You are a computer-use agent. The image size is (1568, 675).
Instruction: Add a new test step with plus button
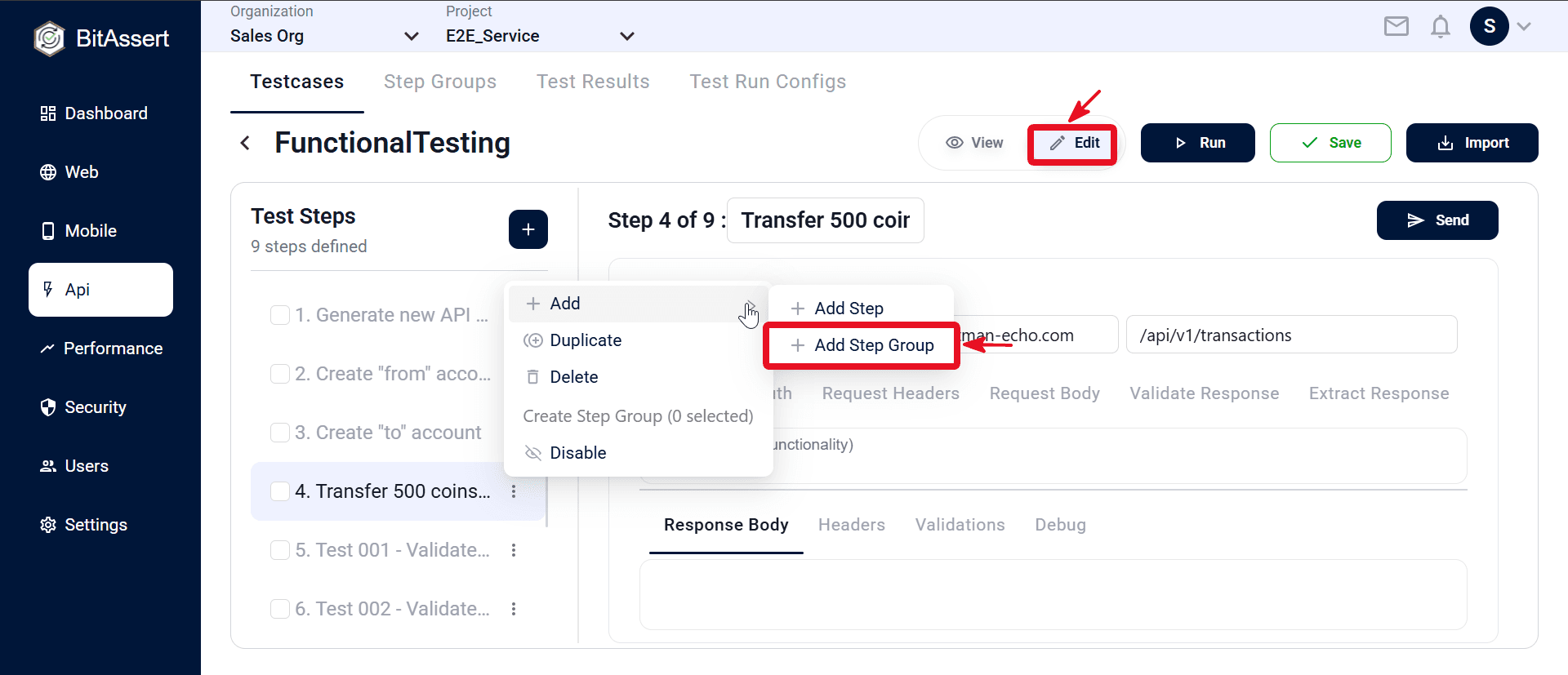coord(528,229)
